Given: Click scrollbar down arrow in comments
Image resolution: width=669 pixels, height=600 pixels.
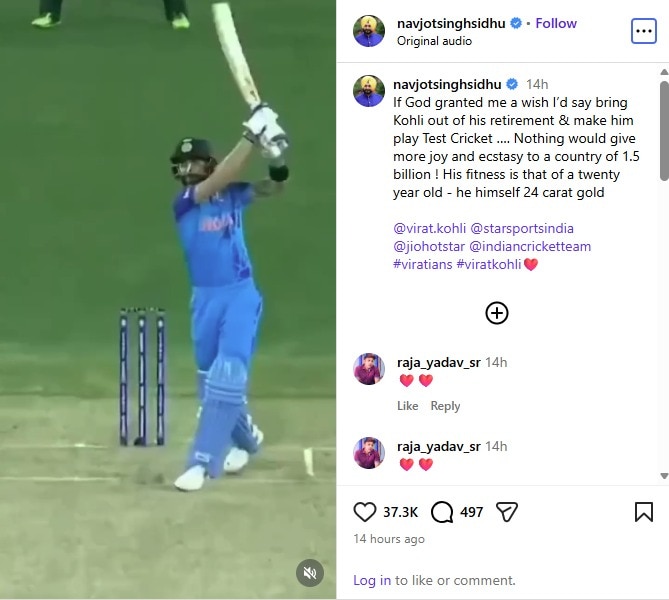Looking at the screenshot, I should tap(664, 476).
